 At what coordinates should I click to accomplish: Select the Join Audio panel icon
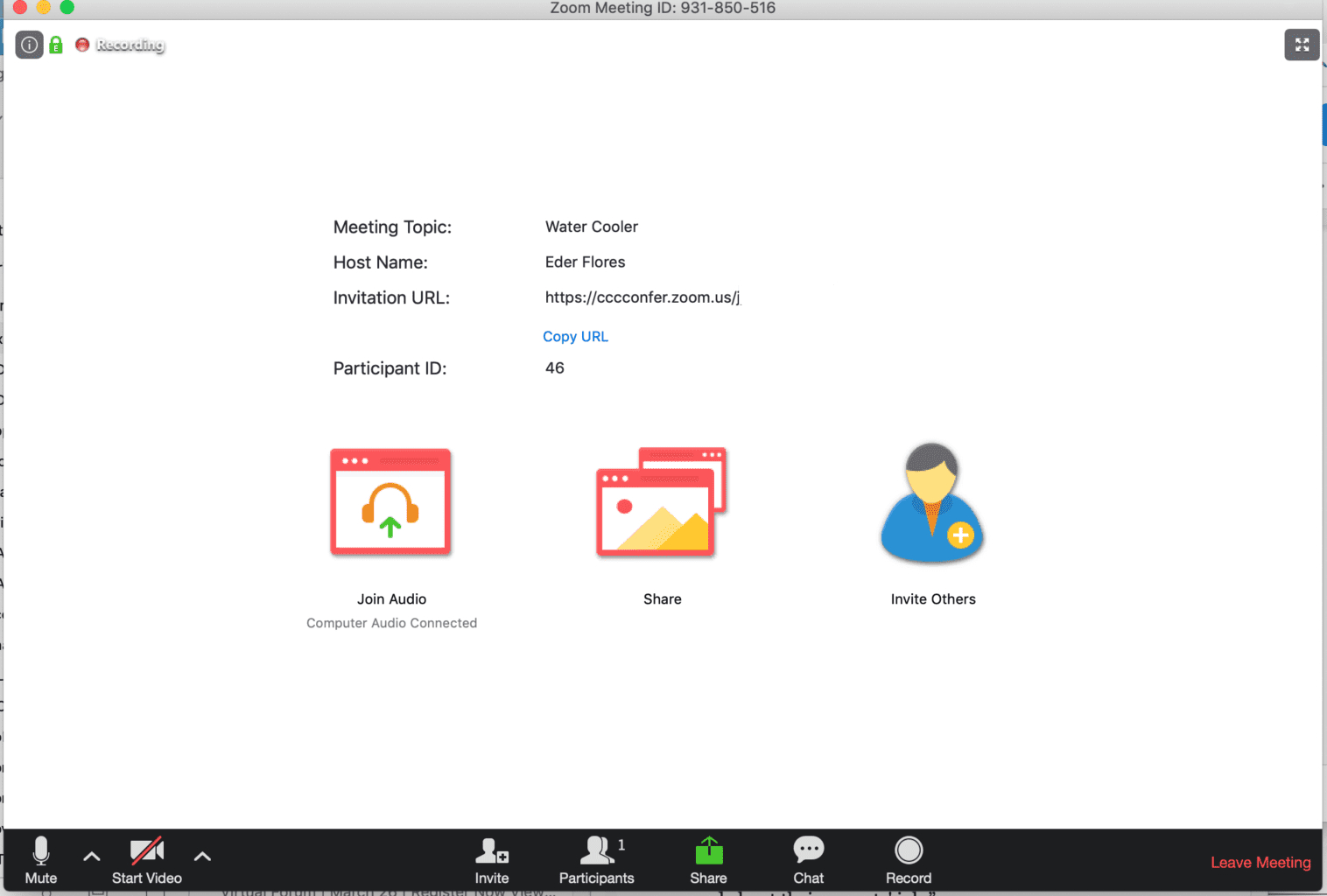coord(390,501)
